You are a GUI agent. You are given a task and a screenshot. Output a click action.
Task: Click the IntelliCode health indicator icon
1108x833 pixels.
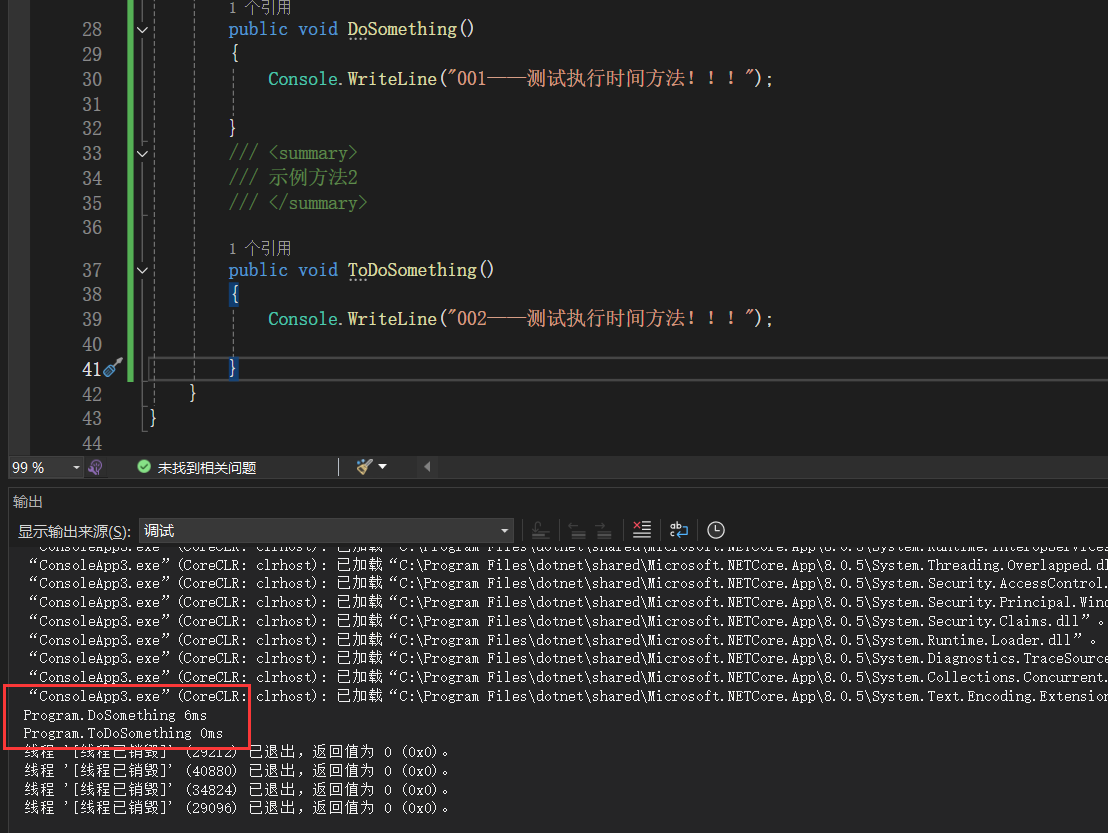(x=96, y=467)
